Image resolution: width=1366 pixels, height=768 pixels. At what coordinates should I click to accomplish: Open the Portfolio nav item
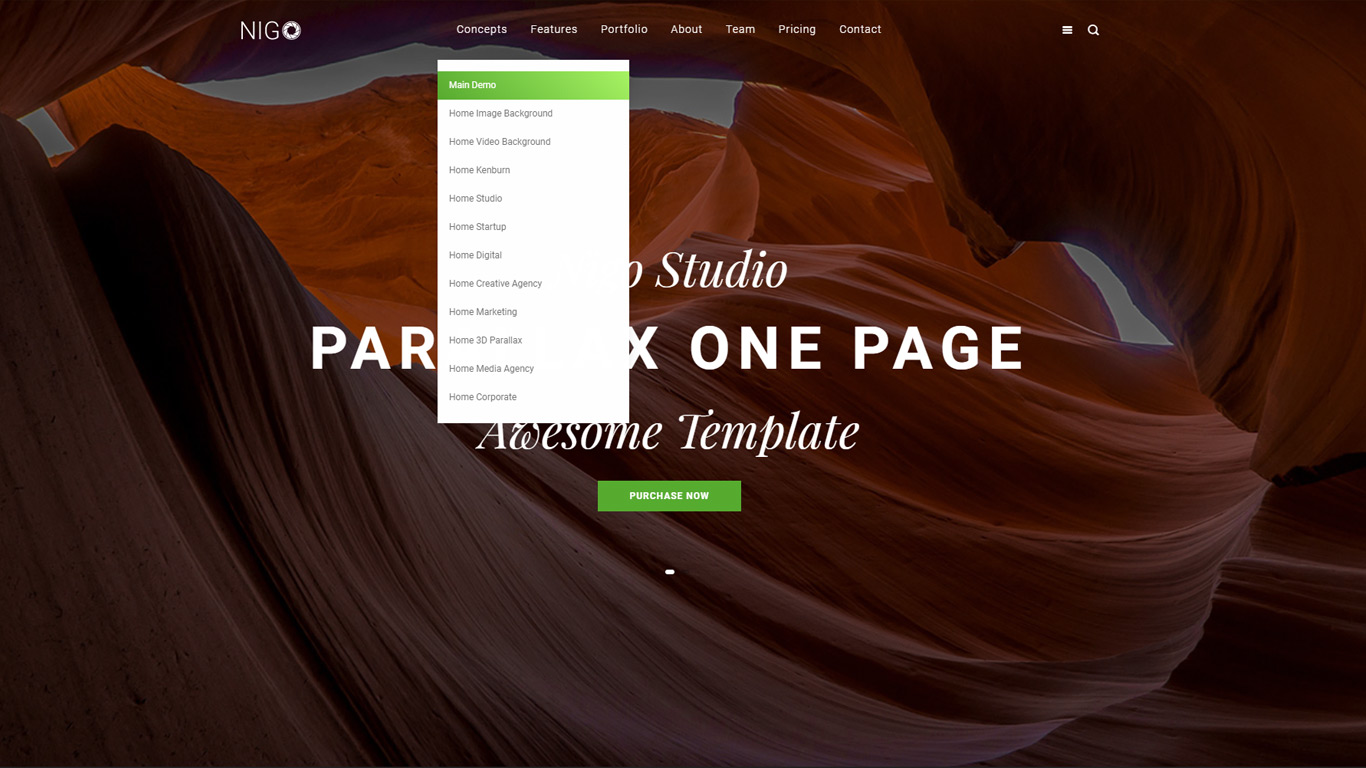pyautogui.click(x=624, y=29)
